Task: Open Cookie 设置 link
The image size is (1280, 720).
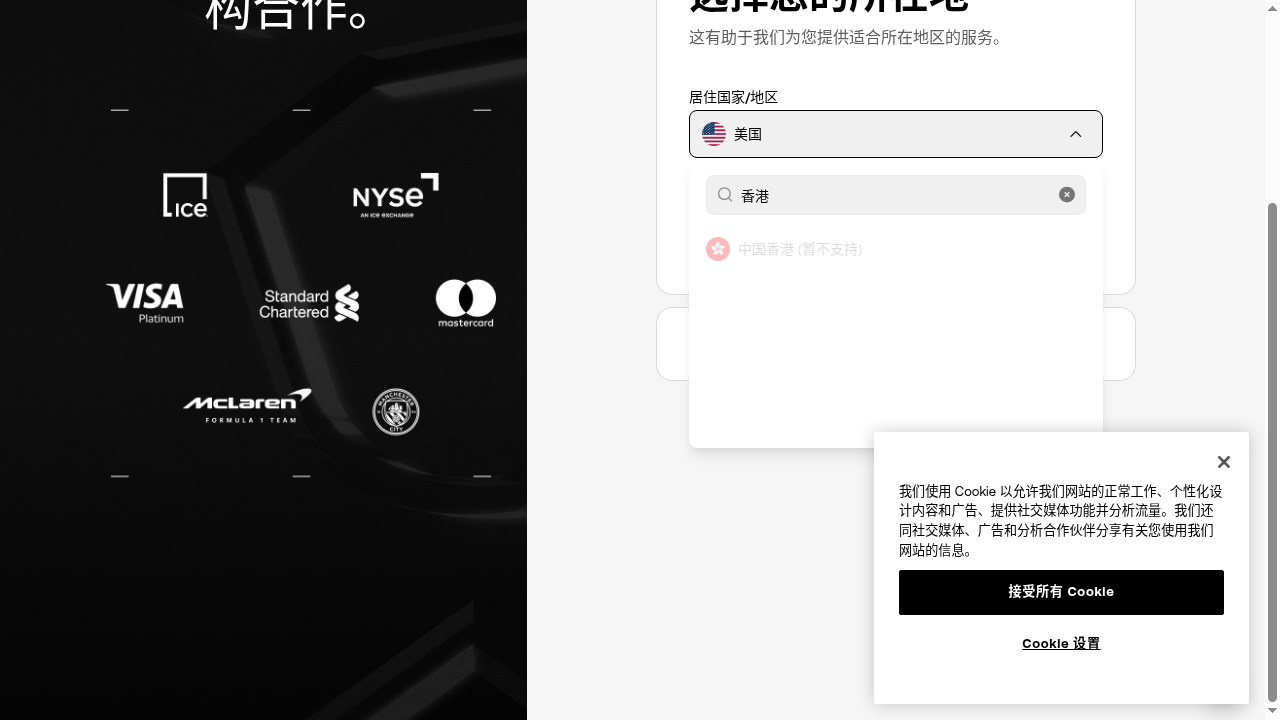Action: (1061, 643)
